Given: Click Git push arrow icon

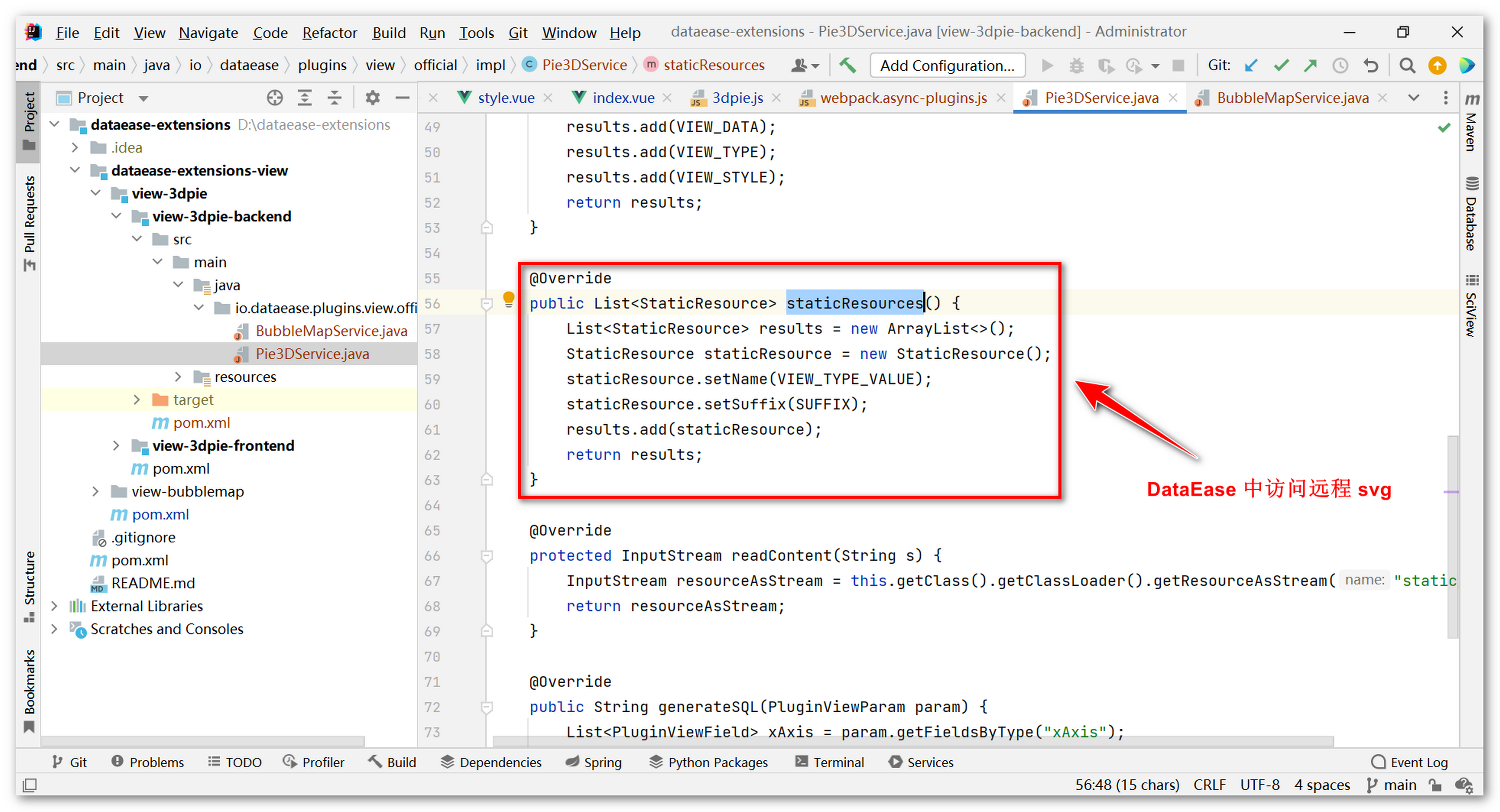Looking at the screenshot, I should coord(1310,65).
